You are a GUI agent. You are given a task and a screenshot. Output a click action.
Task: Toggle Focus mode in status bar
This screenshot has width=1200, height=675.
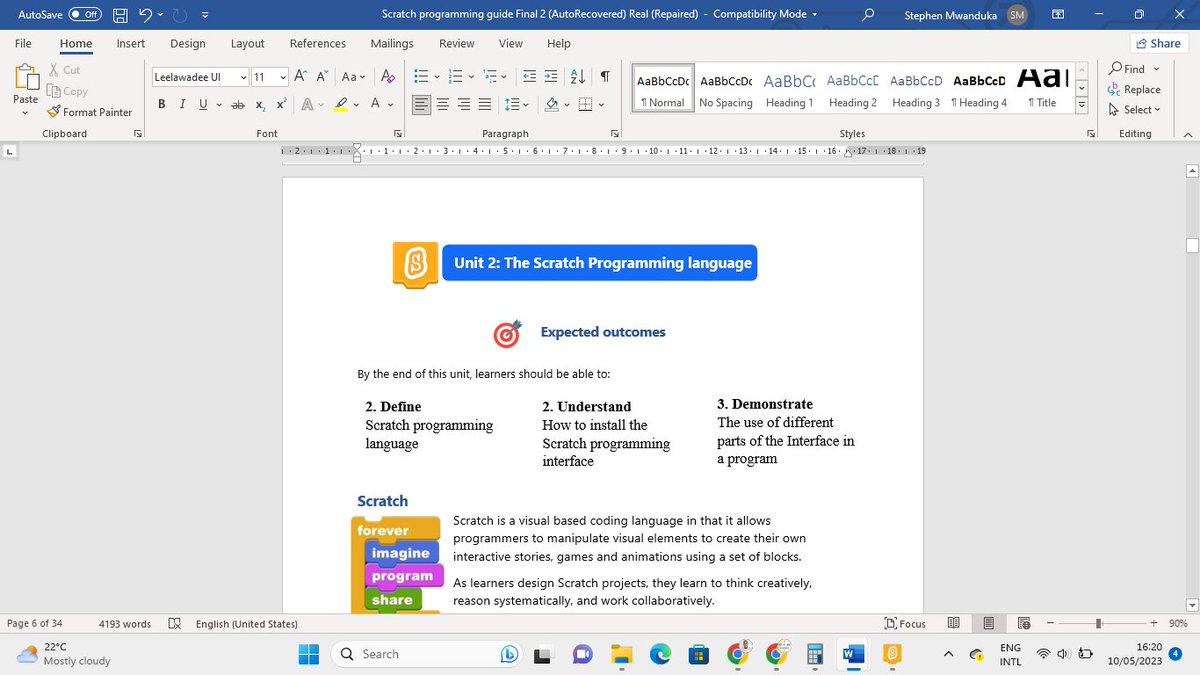pos(905,624)
